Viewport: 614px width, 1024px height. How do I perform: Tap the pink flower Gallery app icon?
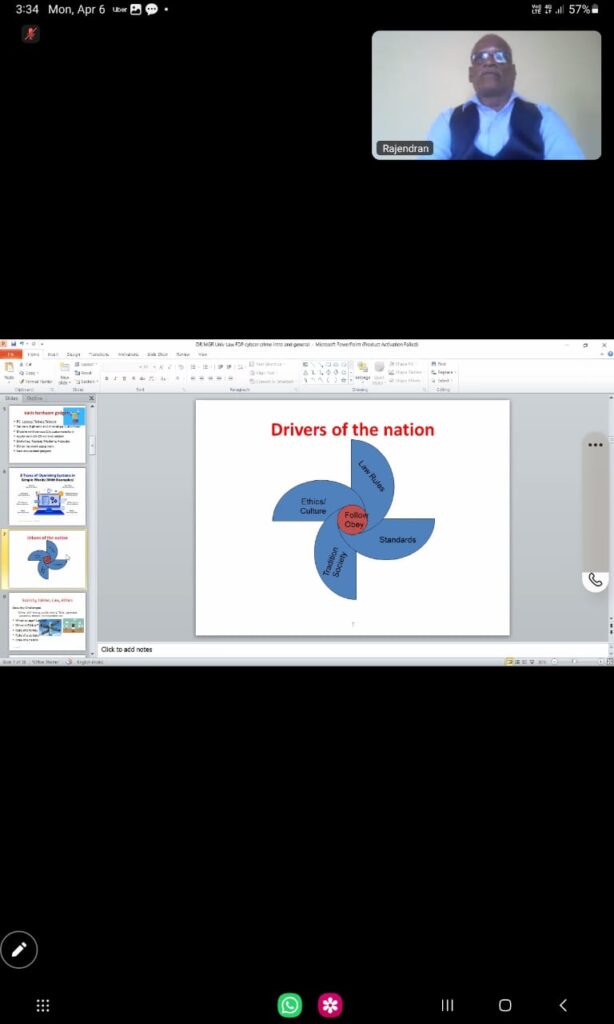(x=330, y=1004)
